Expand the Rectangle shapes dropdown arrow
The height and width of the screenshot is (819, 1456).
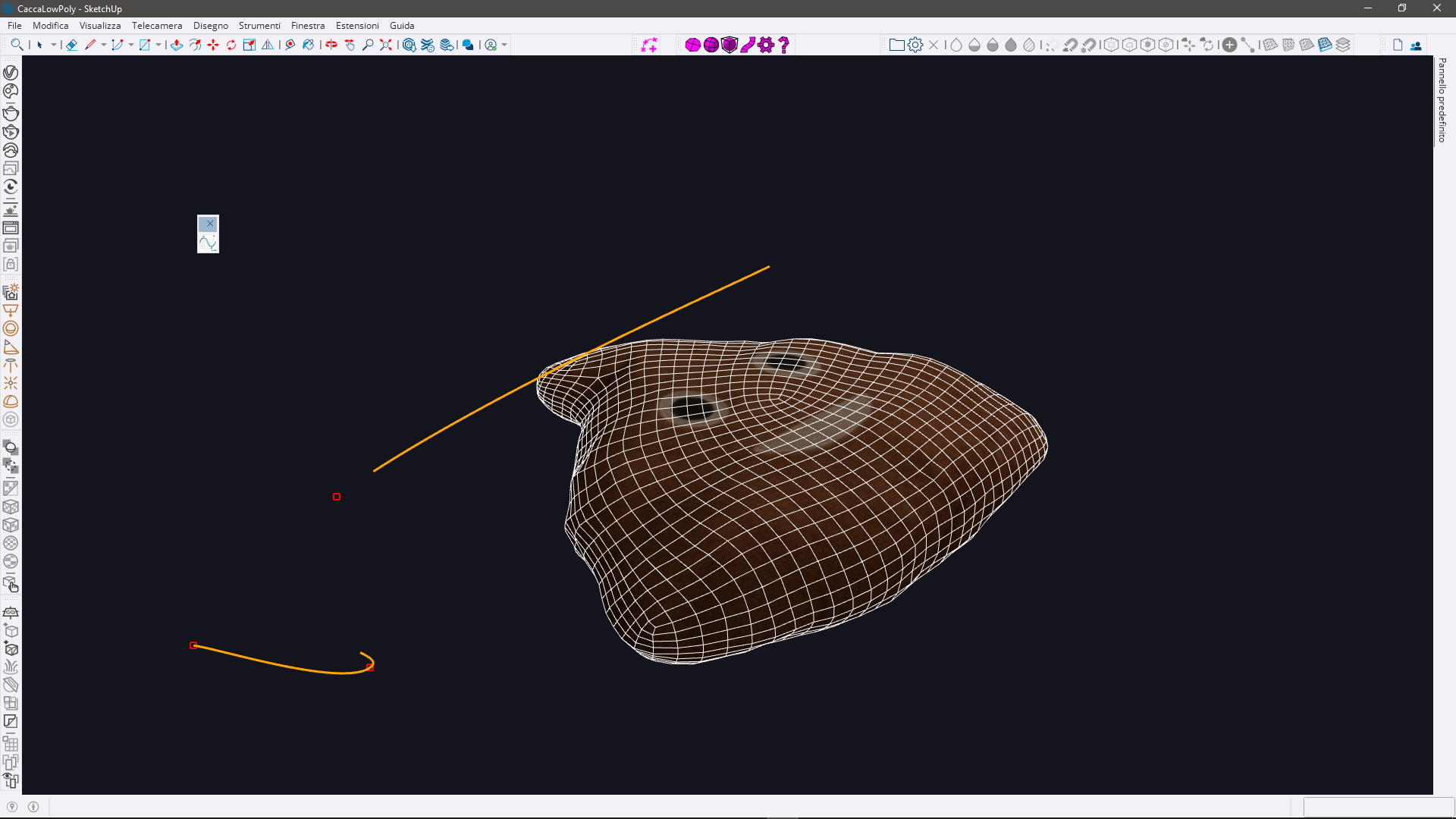[x=158, y=45]
